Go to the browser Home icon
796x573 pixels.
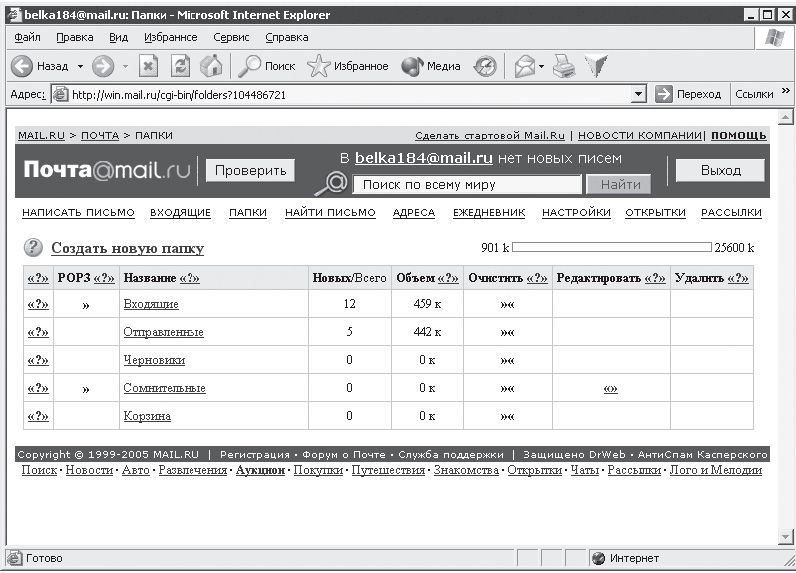210,66
